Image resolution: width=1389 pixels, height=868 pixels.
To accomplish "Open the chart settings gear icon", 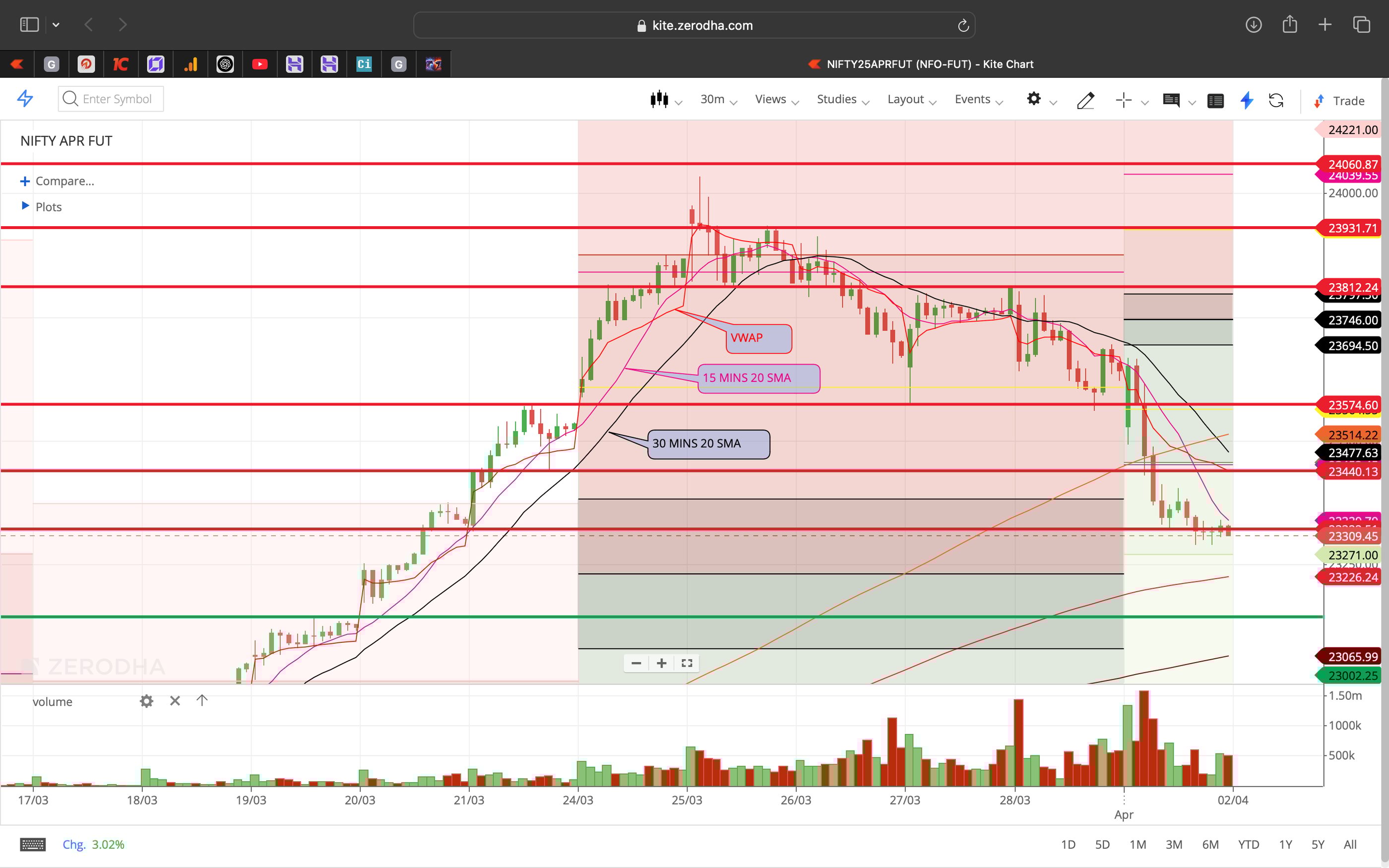I will [x=1034, y=99].
